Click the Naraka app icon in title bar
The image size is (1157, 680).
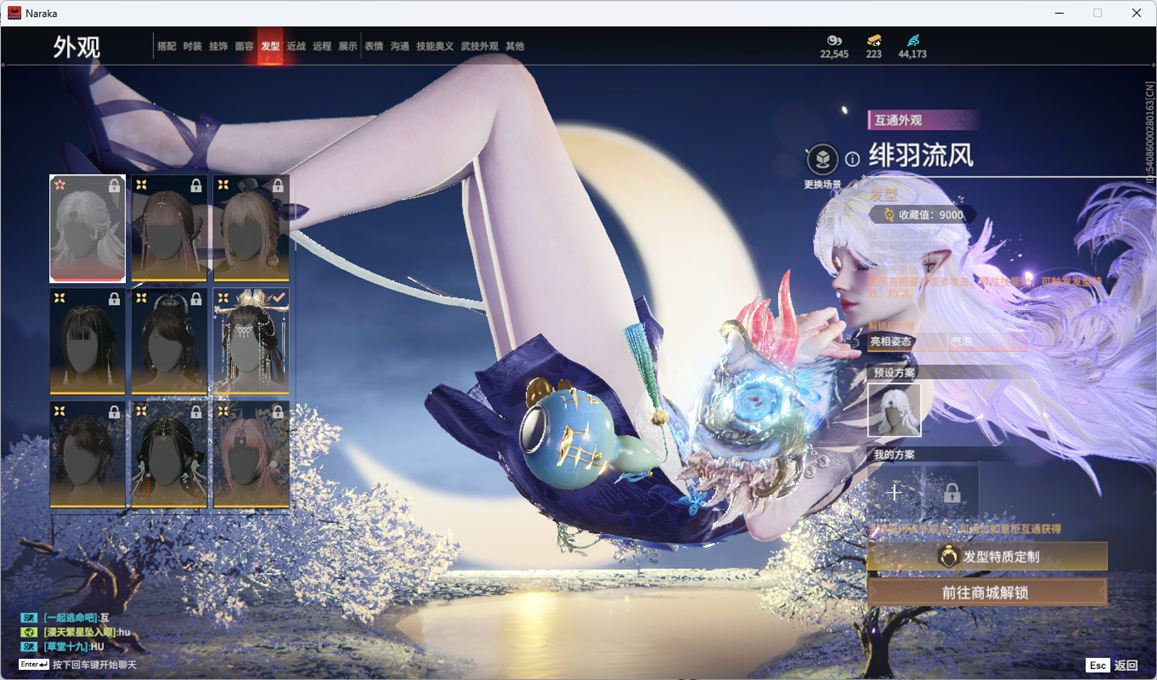(14, 13)
